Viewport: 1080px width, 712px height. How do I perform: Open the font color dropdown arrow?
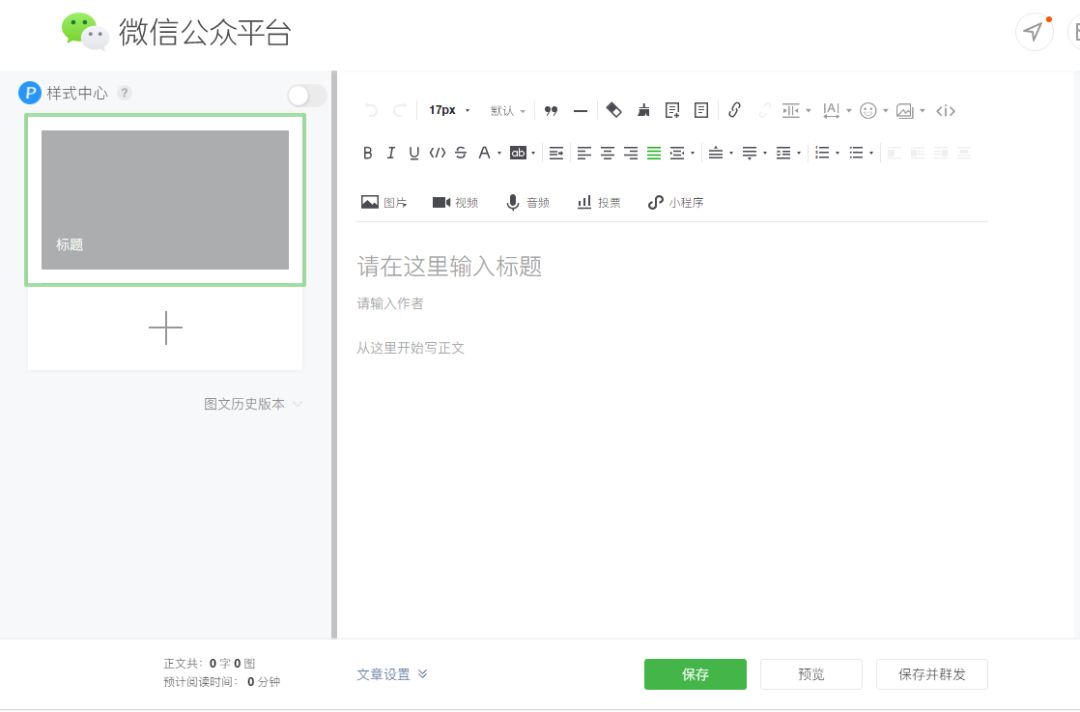click(499, 153)
